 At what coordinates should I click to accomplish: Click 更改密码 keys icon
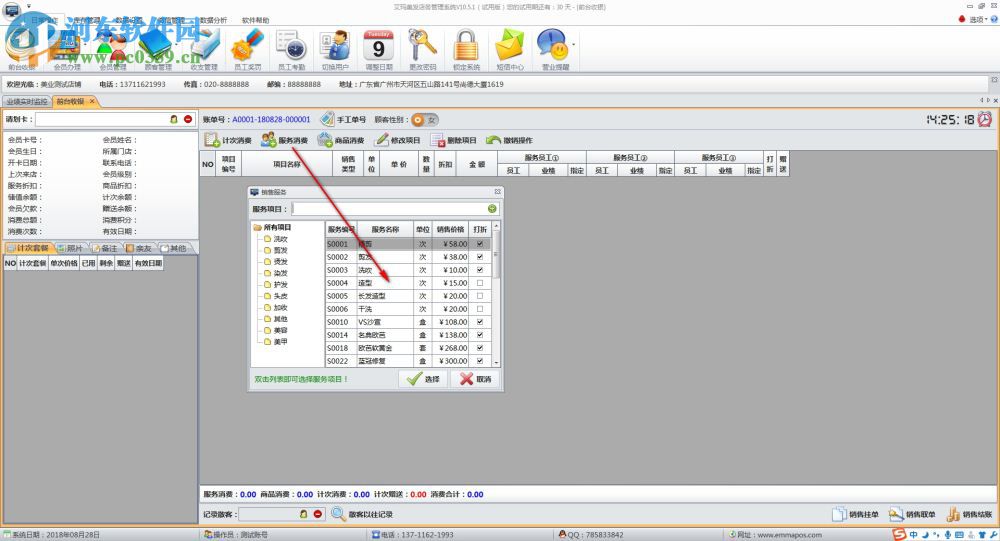(x=422, y=50)
